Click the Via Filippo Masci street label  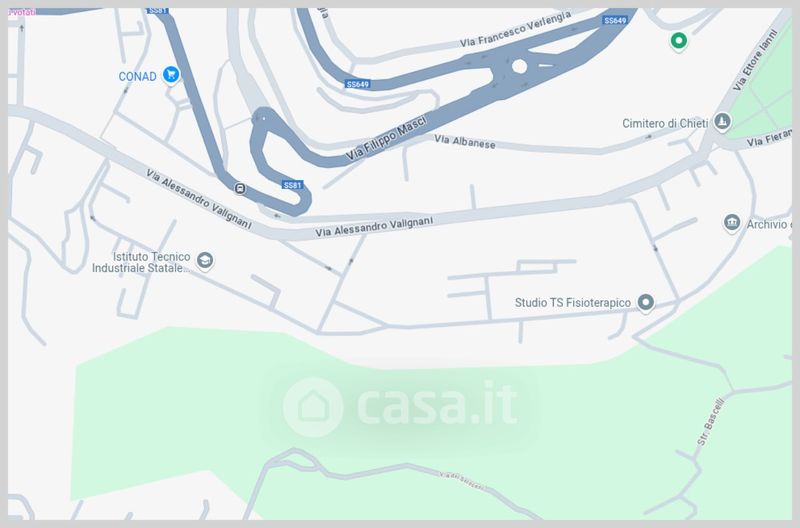coord(386,138)
